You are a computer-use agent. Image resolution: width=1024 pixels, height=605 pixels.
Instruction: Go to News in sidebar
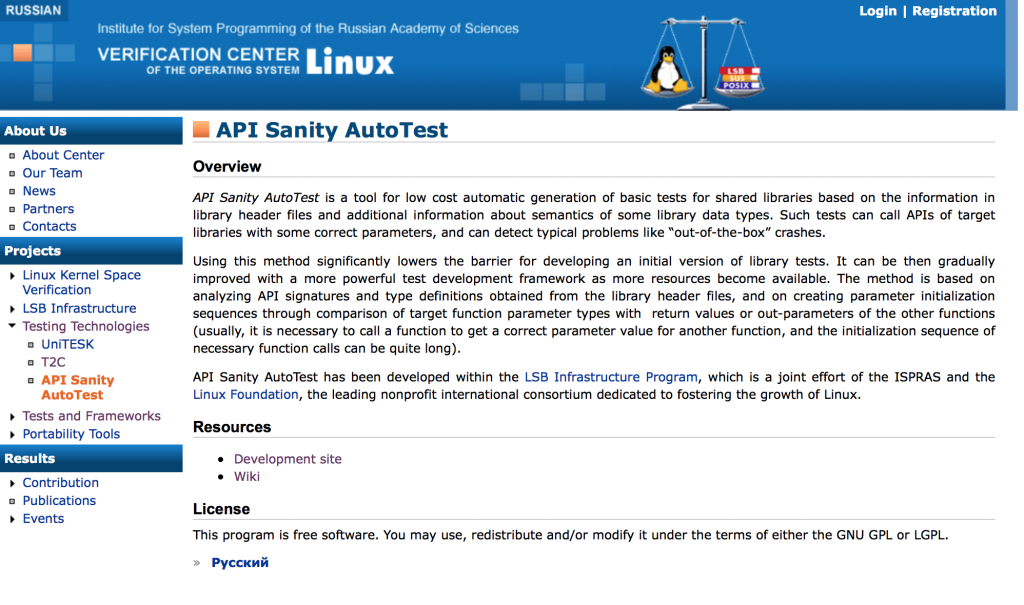tap(39, 191)
